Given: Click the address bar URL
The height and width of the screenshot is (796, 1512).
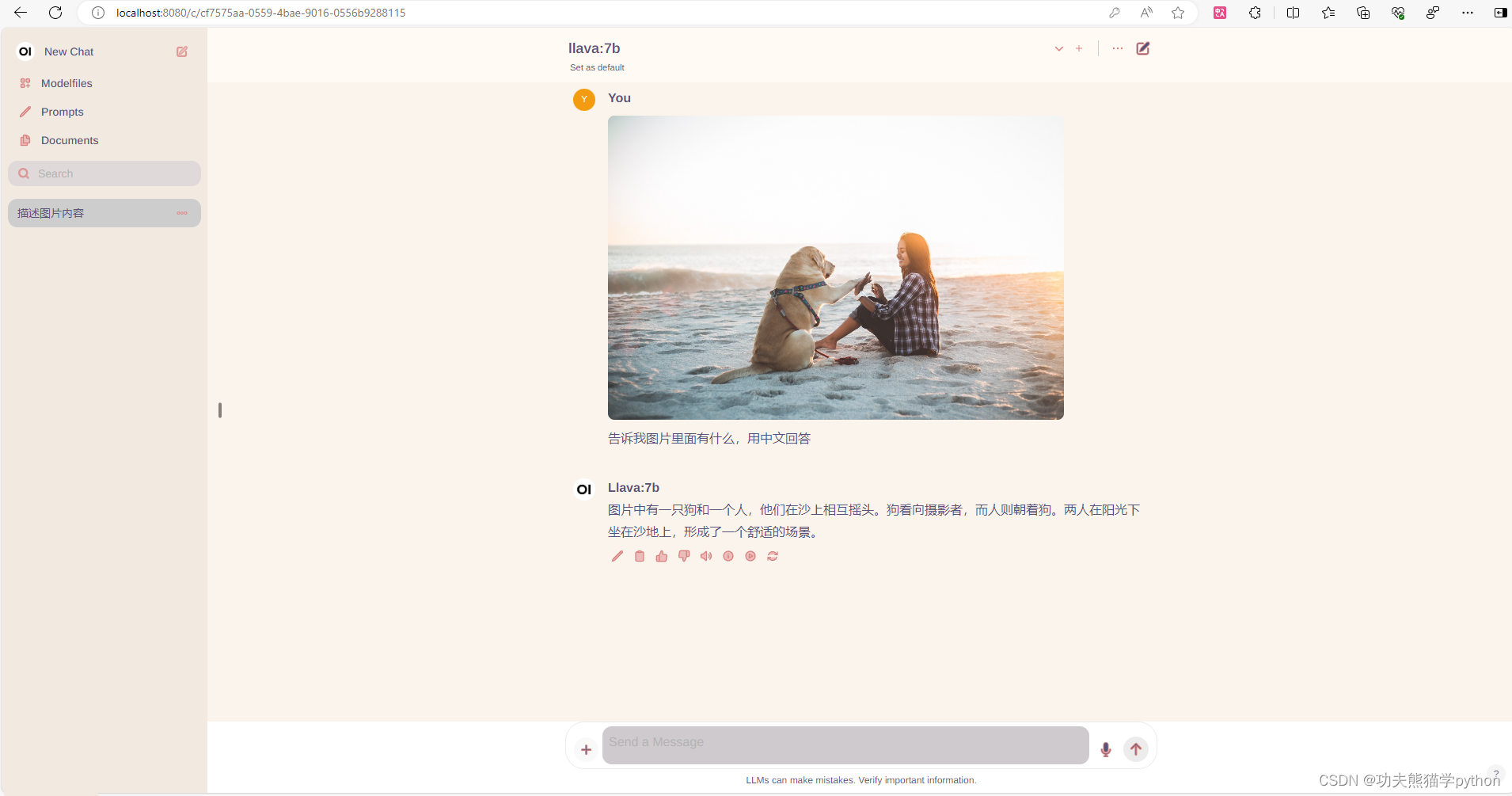Looking at the screenshot, I should point(261,13).
